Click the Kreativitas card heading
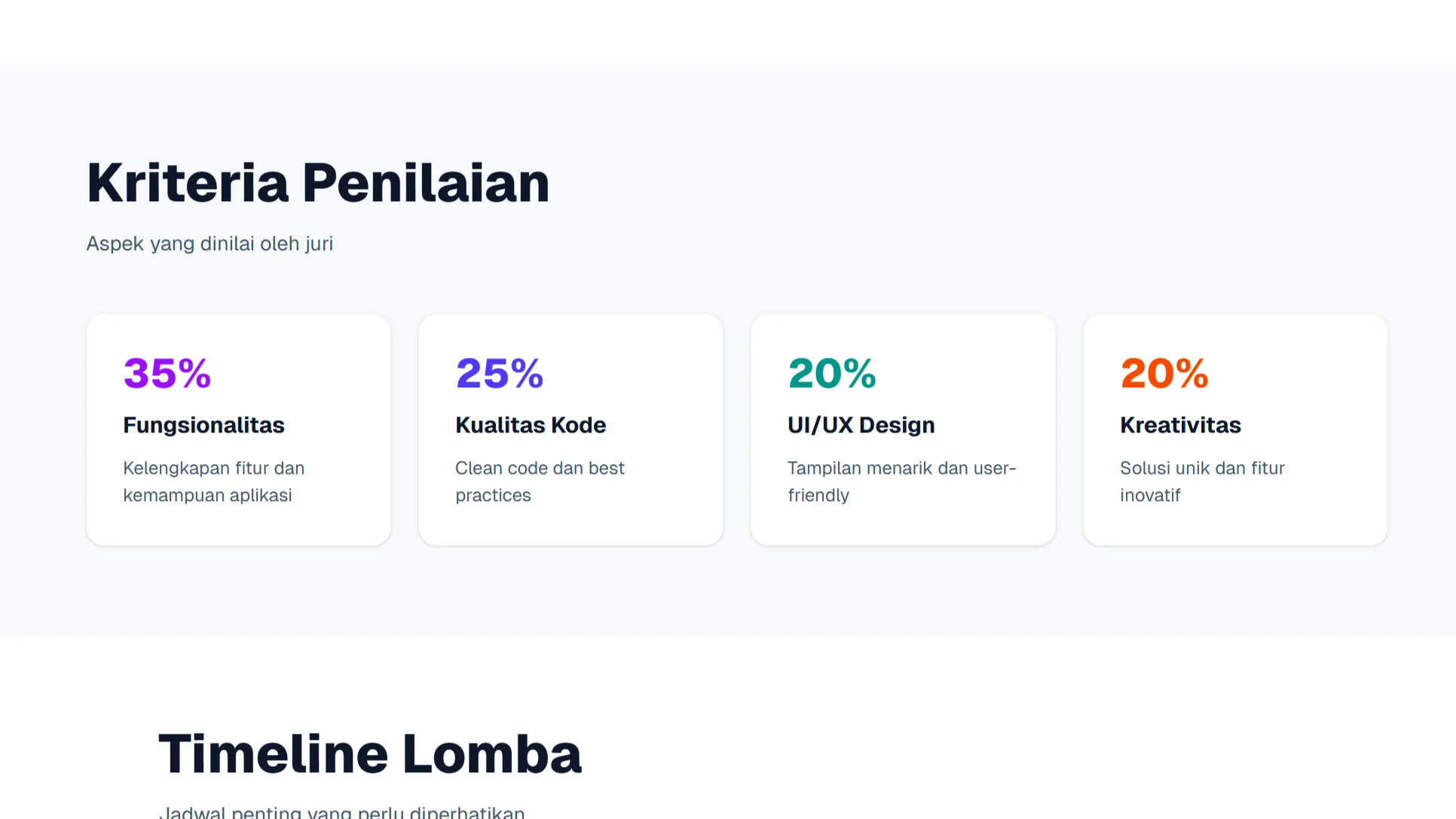 (x=1180, y=425)
